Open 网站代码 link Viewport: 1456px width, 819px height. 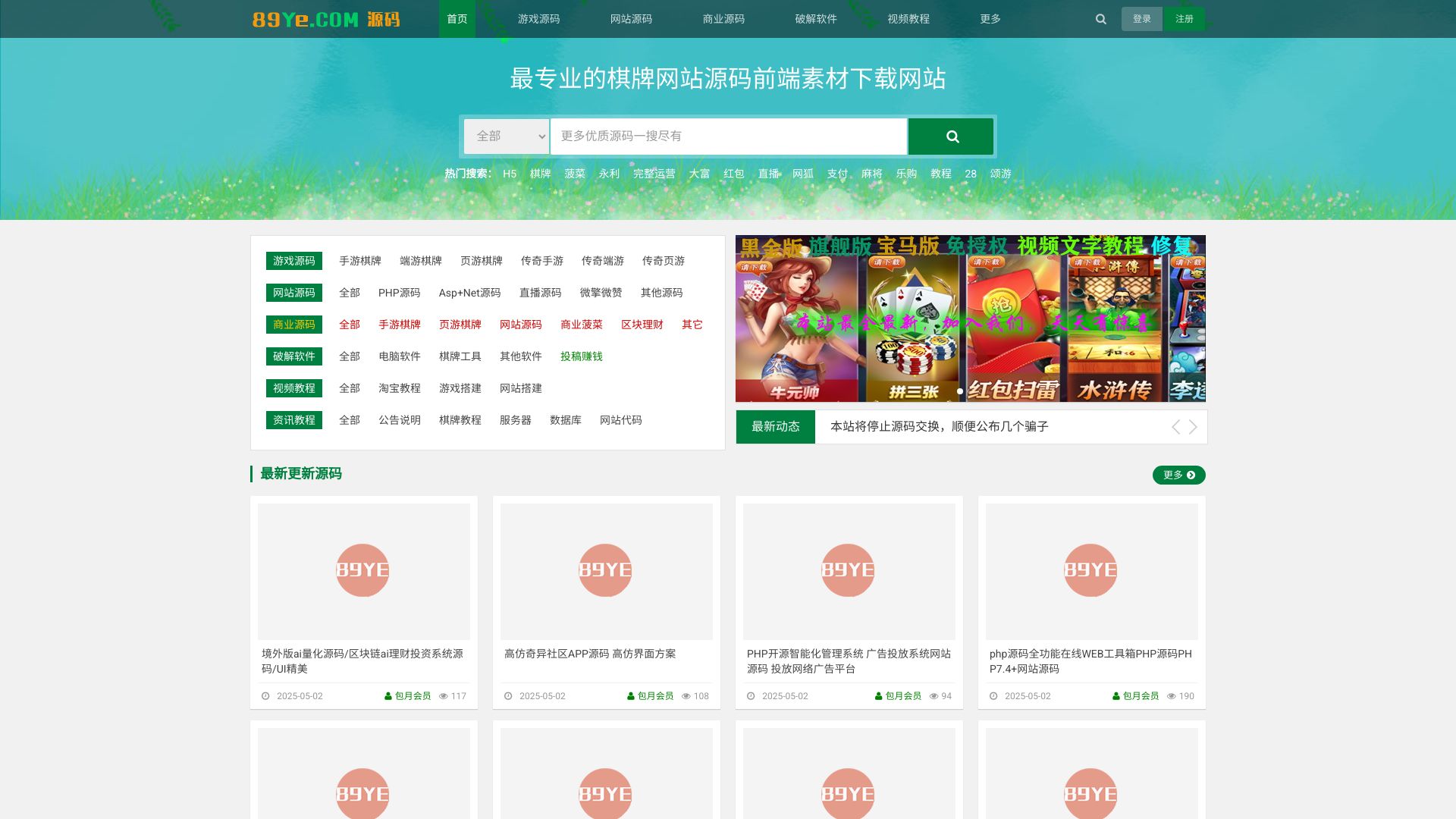(x=621, y=420)
